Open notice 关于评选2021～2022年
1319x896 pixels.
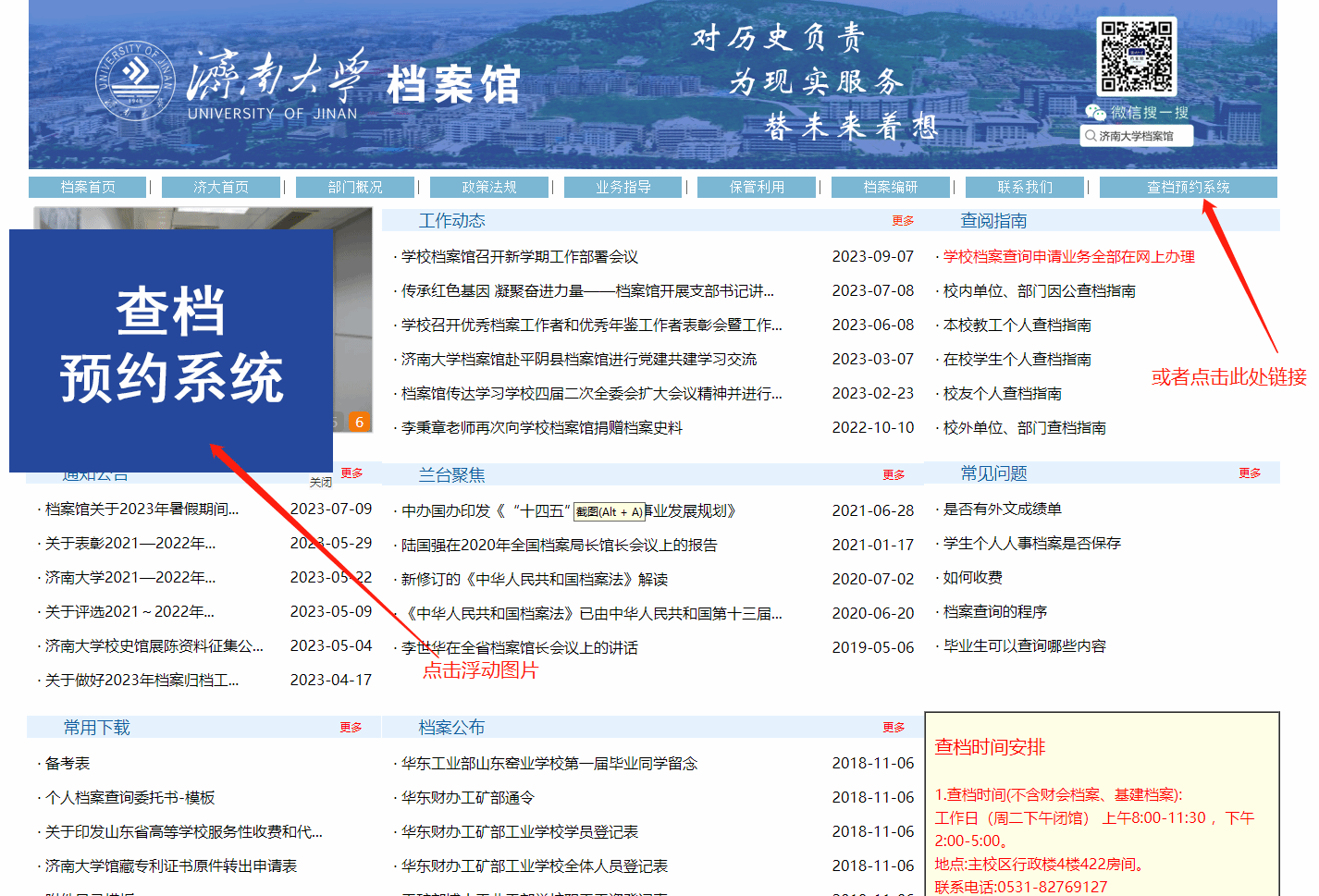[129, 611]
